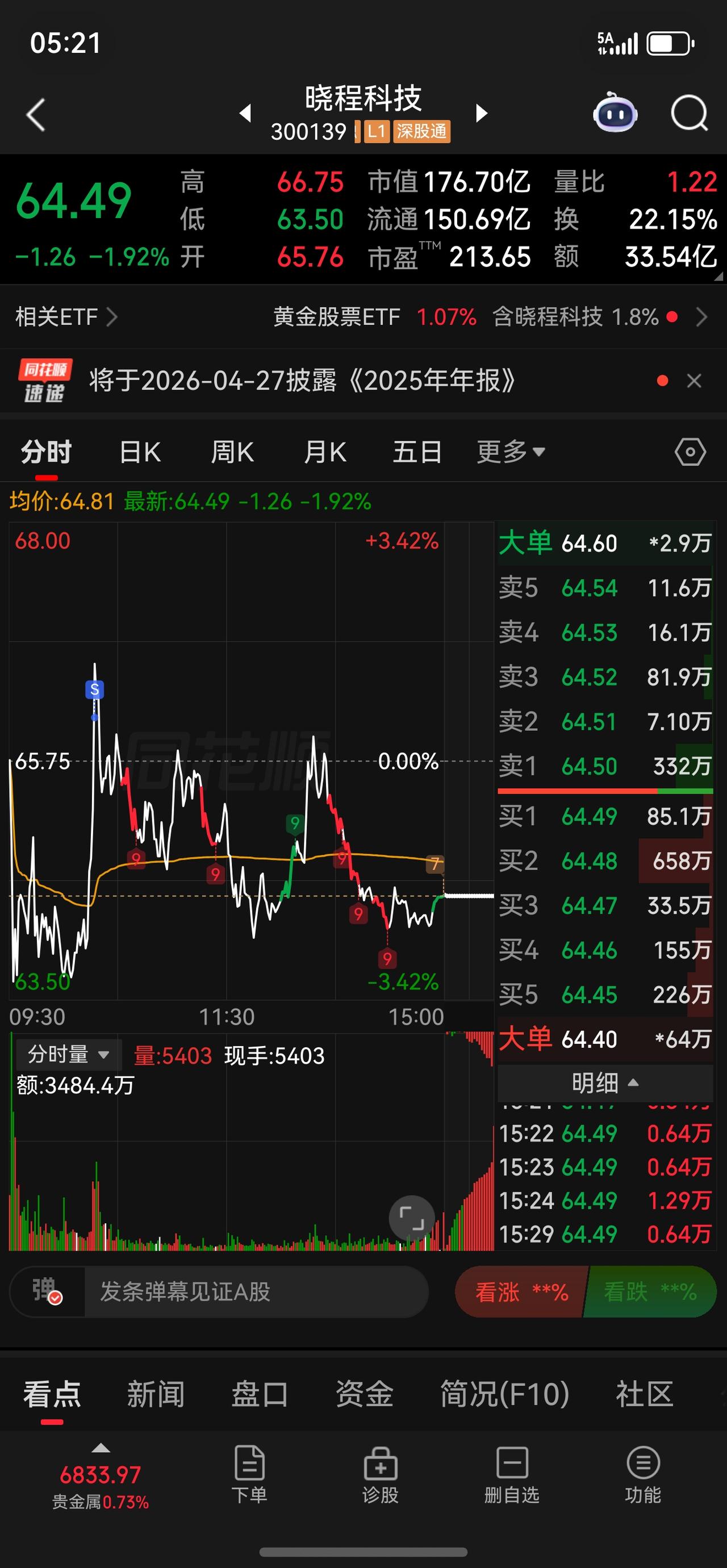The width and height of the screenshot is (727, 1568).
Task: Toggle the 弹 danmaku switch
Action: (47, 1291)
